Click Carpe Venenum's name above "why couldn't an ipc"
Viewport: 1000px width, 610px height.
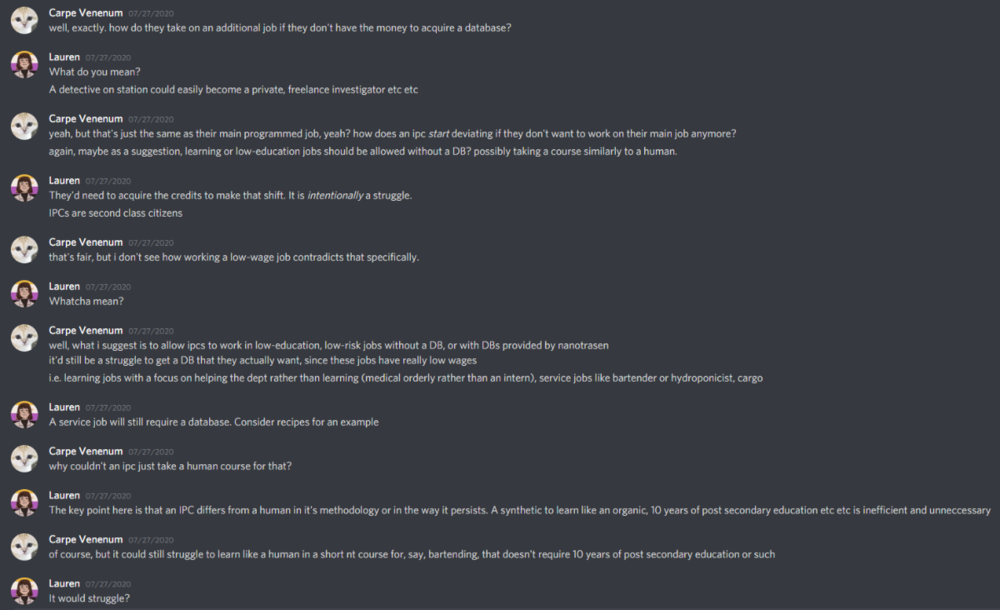pos(86,451)
